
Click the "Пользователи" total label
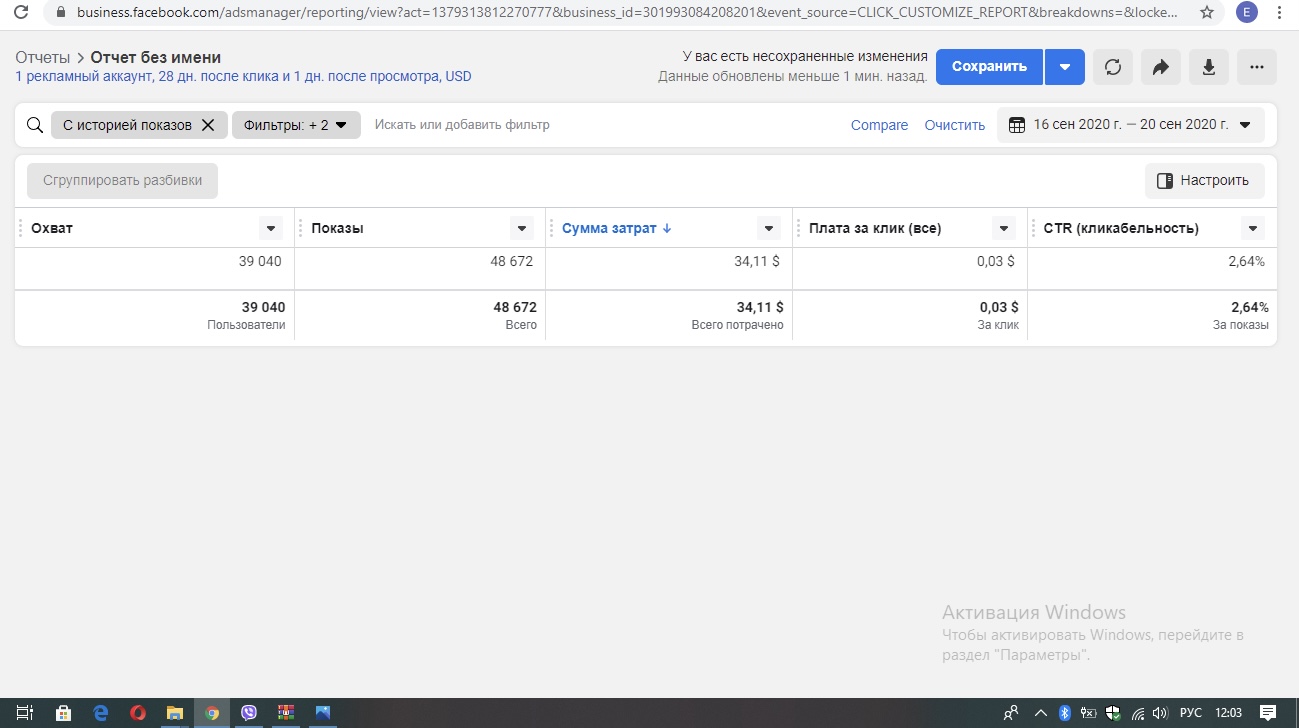coord(246,325)
